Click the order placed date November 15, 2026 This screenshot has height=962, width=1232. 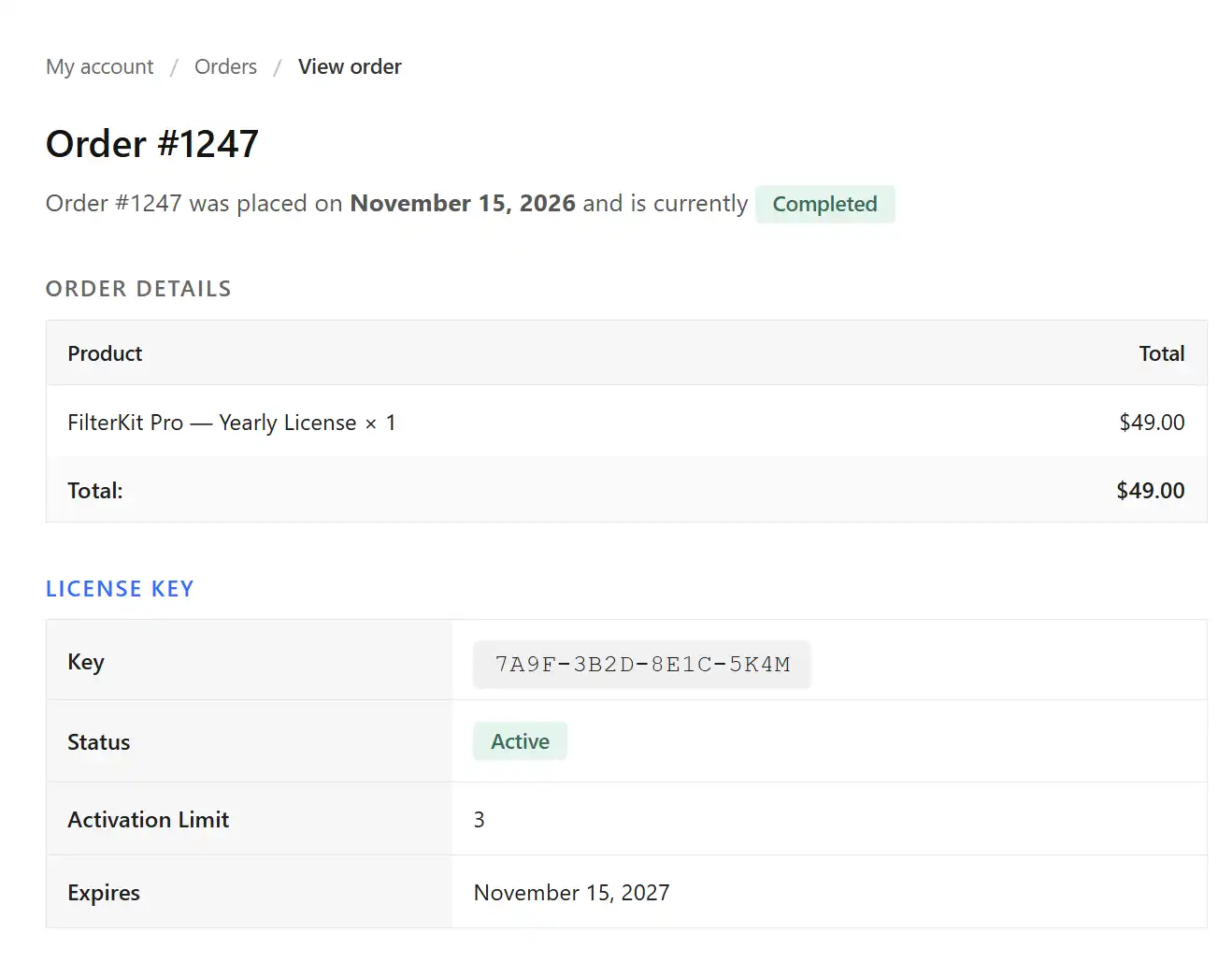pyautogui.click(x=462, y=203)
